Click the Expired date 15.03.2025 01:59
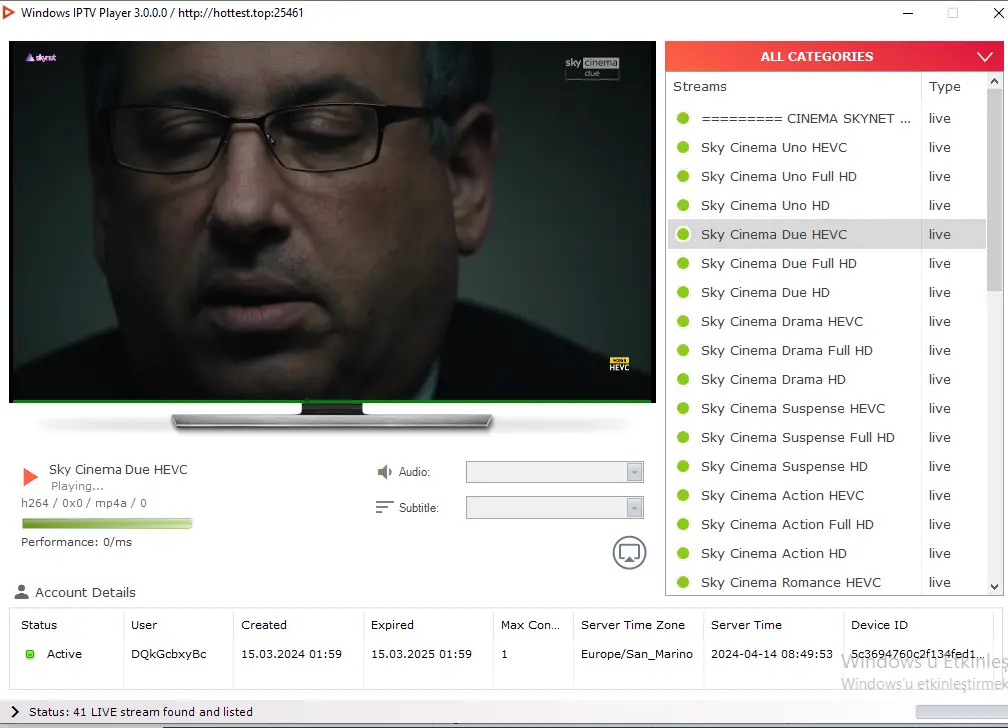The height and width of the screenshot is (728, 1008). tap(421, 654)
